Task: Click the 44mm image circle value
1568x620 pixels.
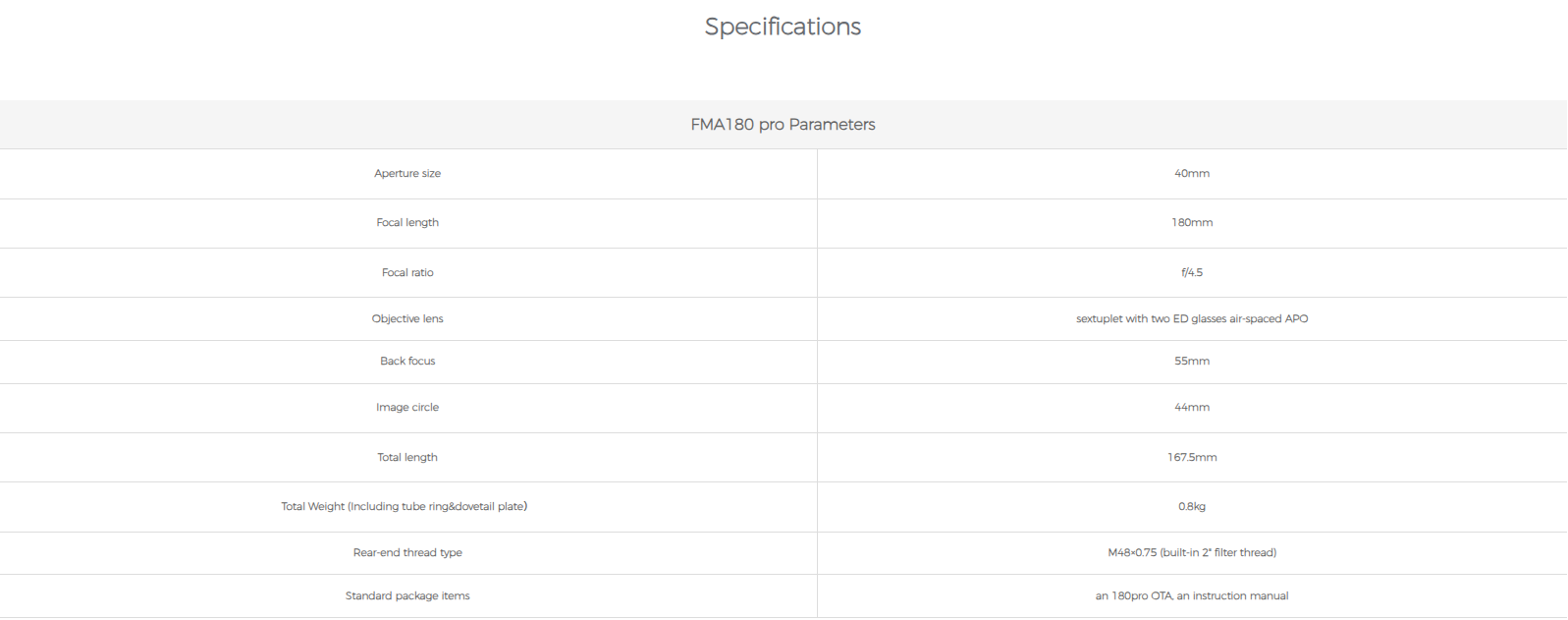Action: 1191,408
